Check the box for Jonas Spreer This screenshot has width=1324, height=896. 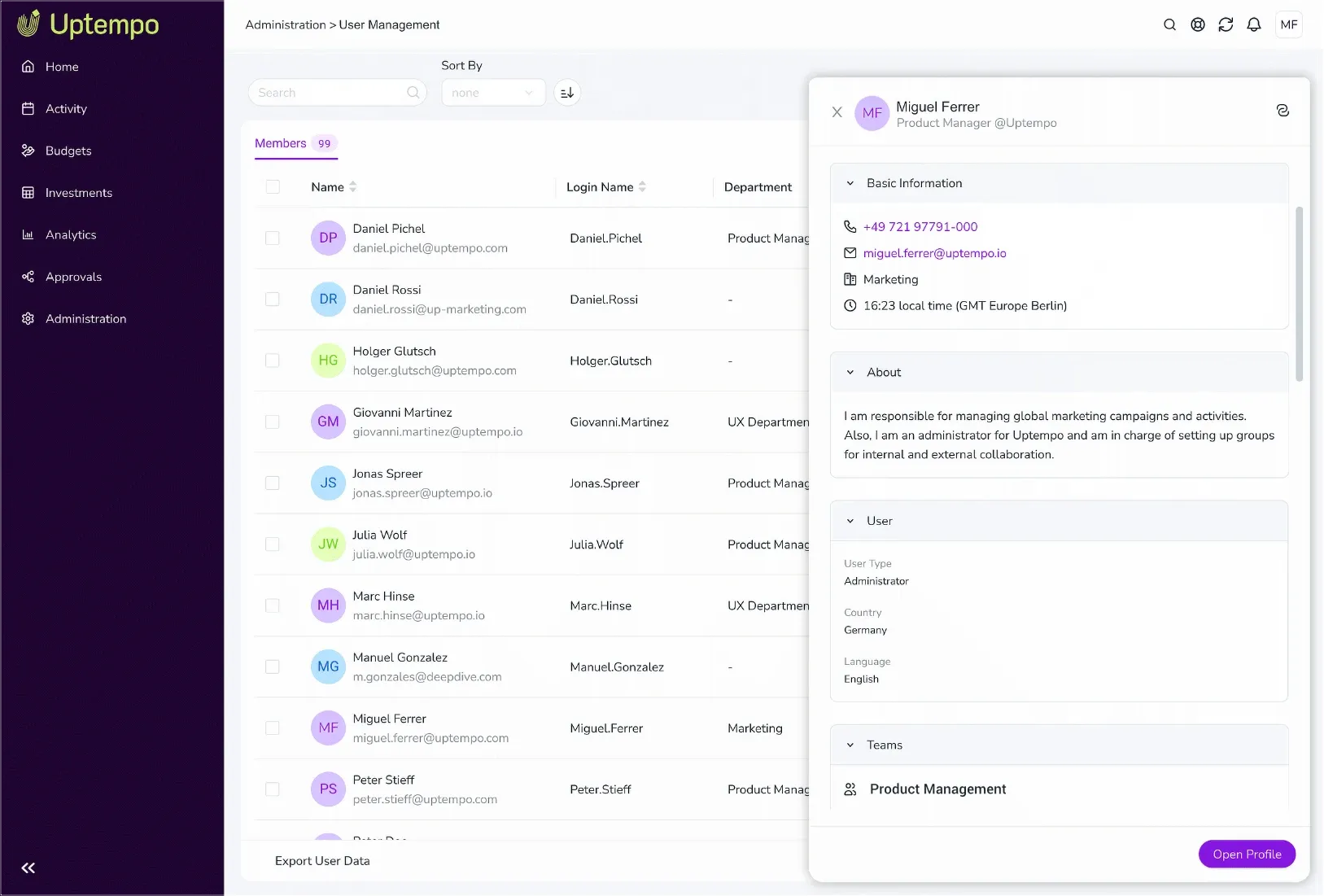273,483
